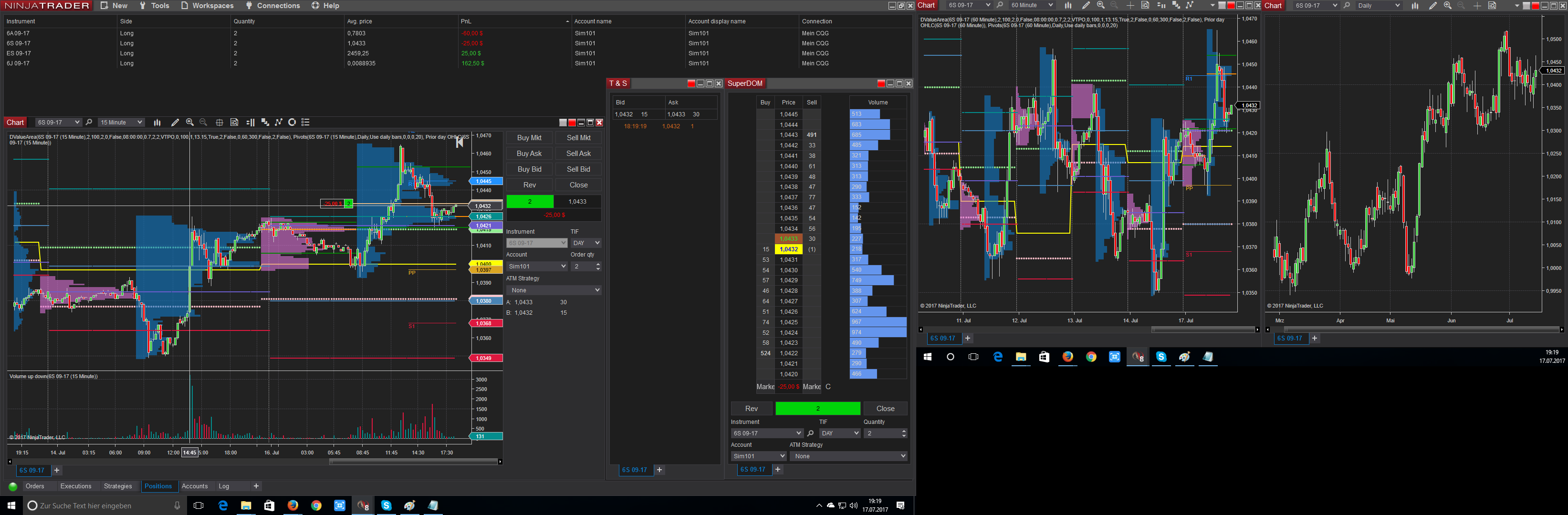Click the 15 Minute chart horizontal scrollbar
This screenshot has width=1568, height=515.
(x=413, y=462)
